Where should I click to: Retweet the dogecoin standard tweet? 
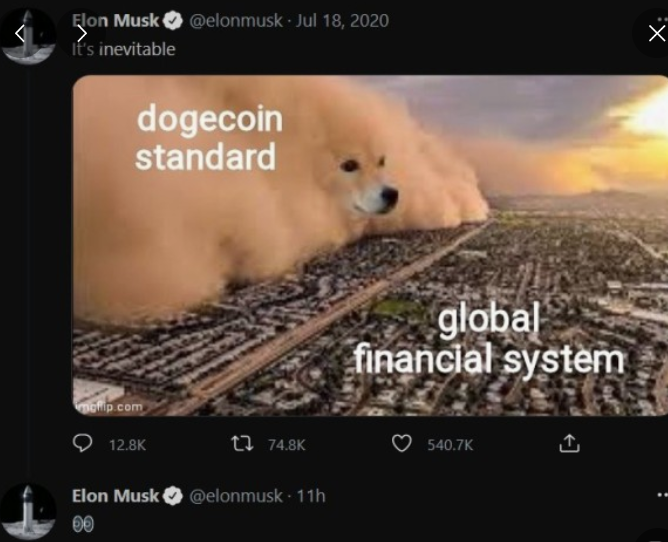click(x=242, y=444)
